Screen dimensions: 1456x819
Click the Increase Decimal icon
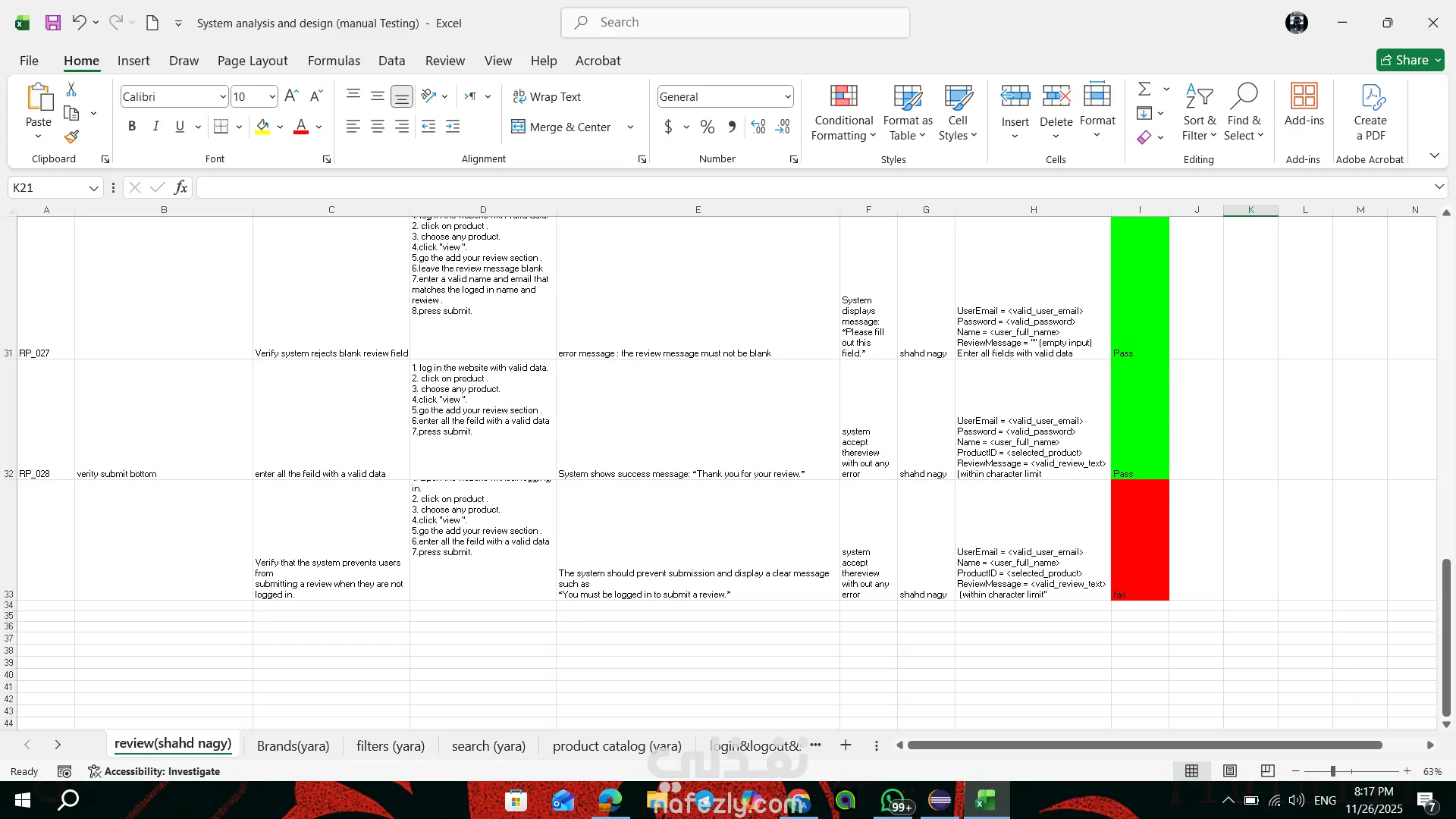(x=758, y=127)
